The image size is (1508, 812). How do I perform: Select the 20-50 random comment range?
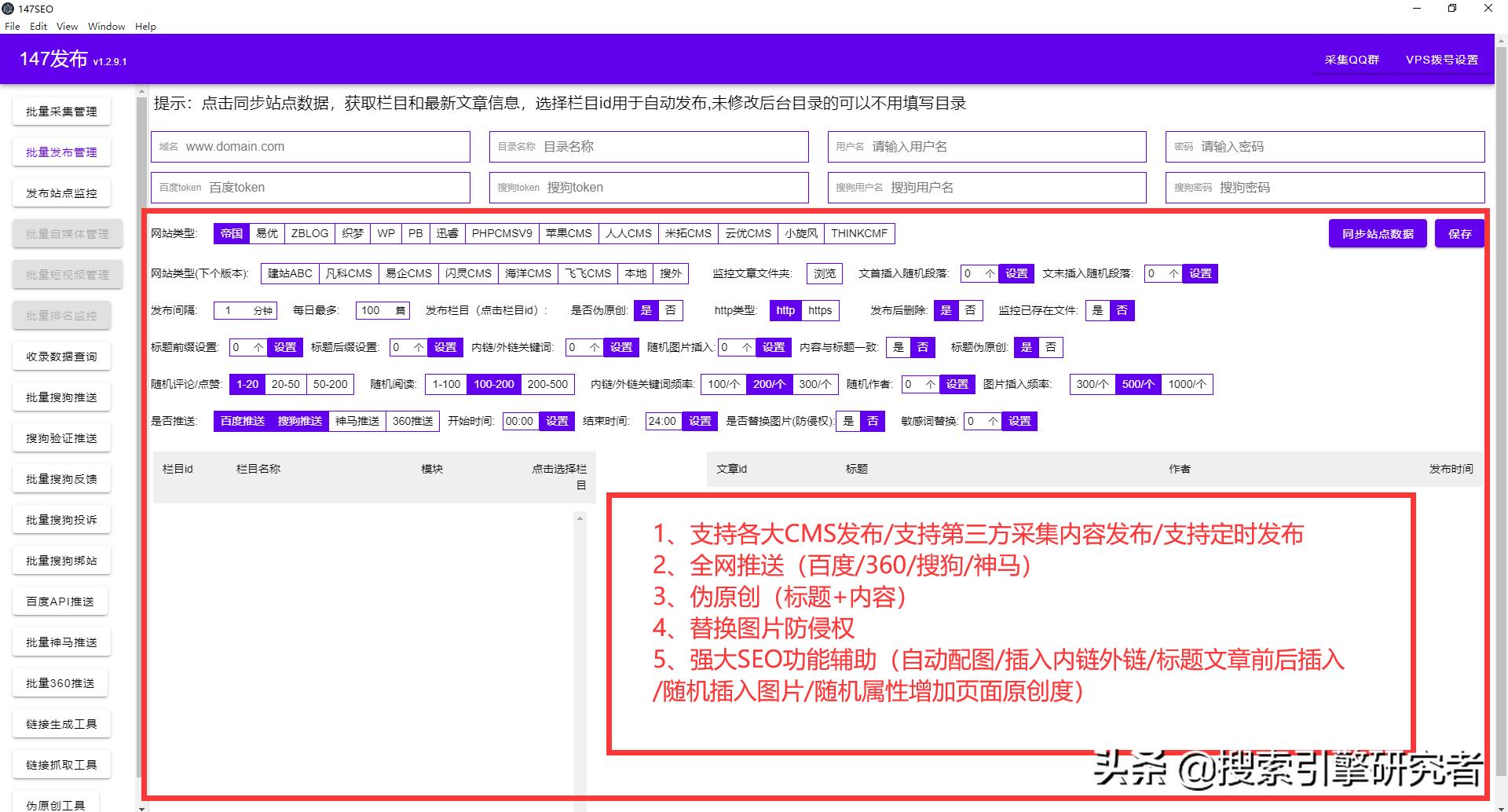pyautogui.click(x=285, y=384)
